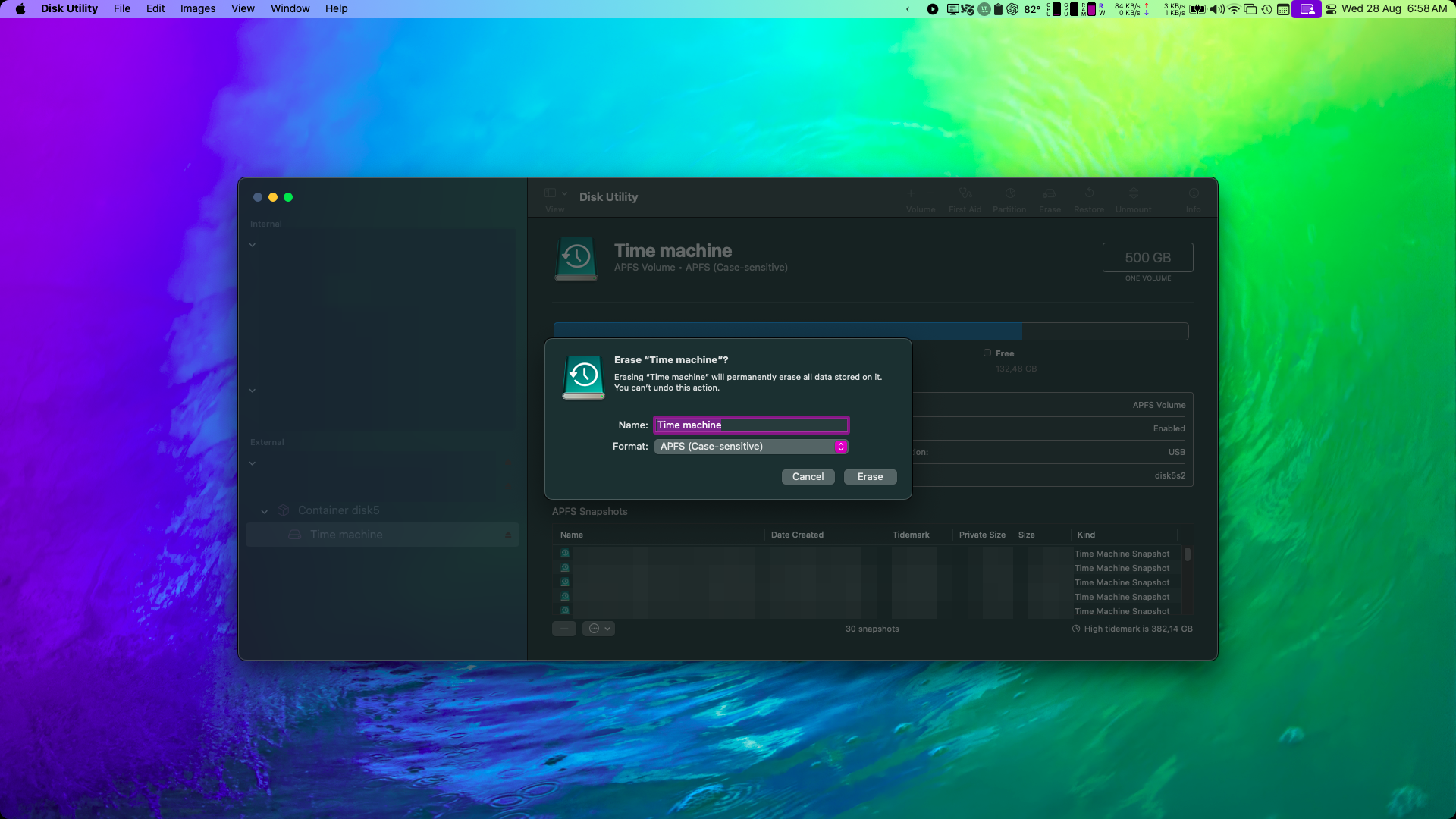1456x819 pixels.
Task: Click the Name field containing Time machine
Action: (x=751, y=425)
